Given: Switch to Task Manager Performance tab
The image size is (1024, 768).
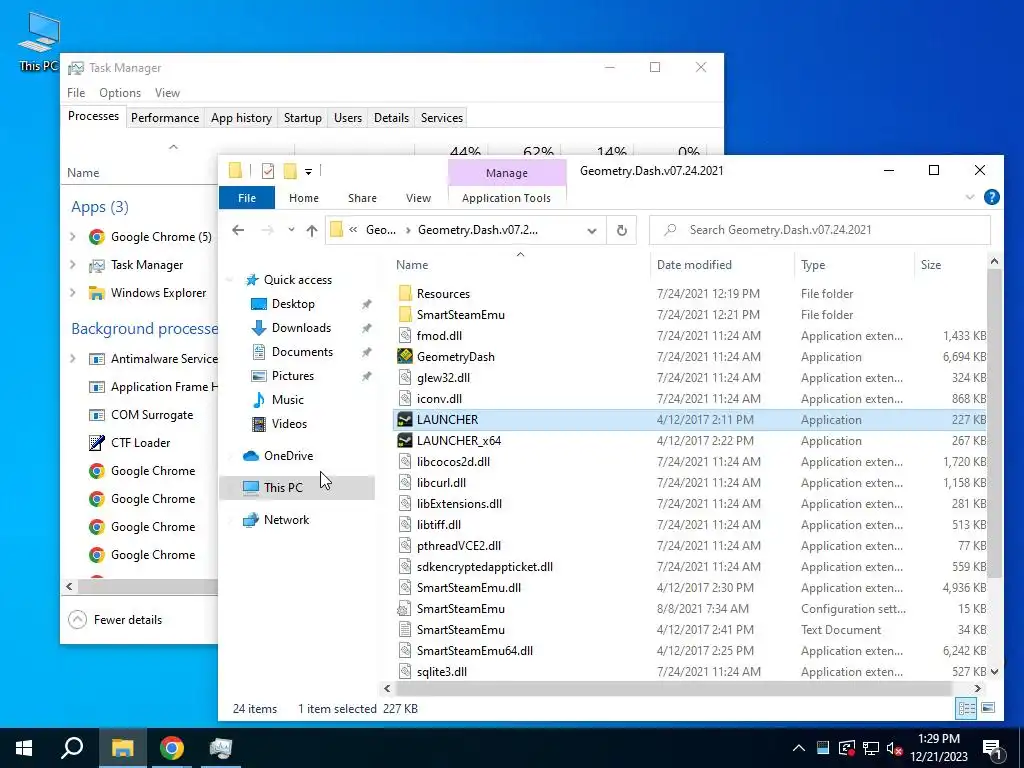Looking at the screenshot, I should 165,118.
